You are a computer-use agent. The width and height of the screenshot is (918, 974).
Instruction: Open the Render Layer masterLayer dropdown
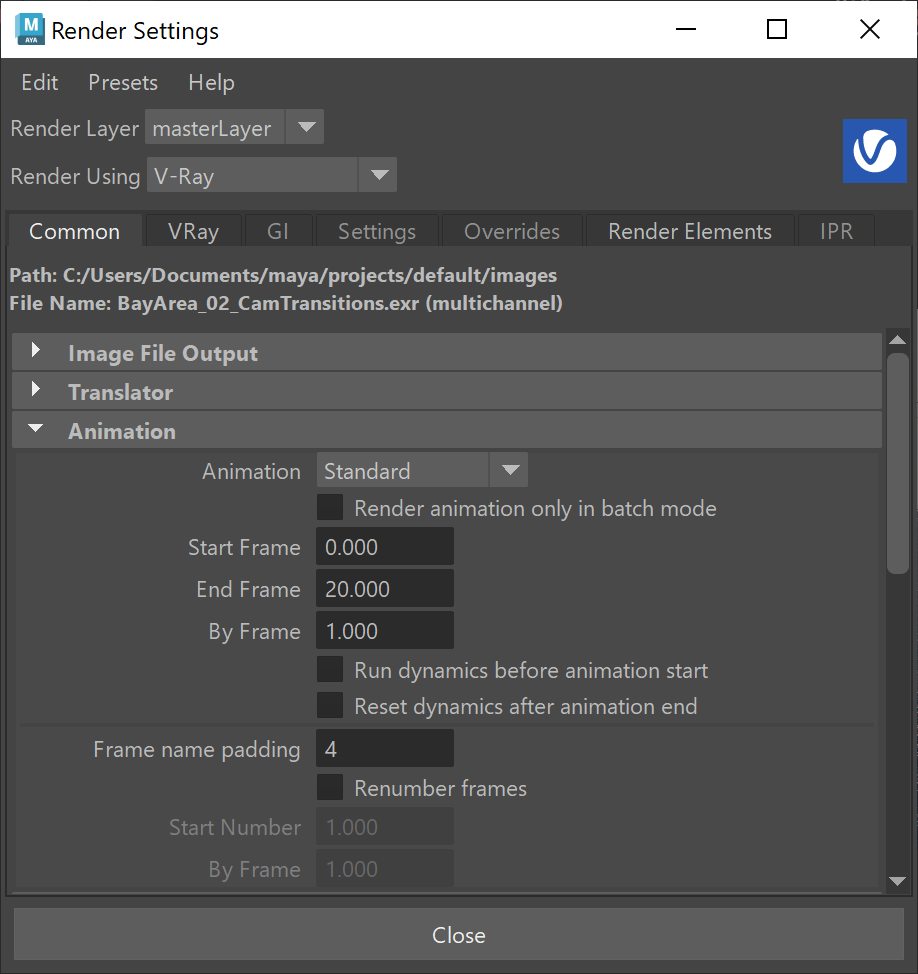[x=234, y=127]
